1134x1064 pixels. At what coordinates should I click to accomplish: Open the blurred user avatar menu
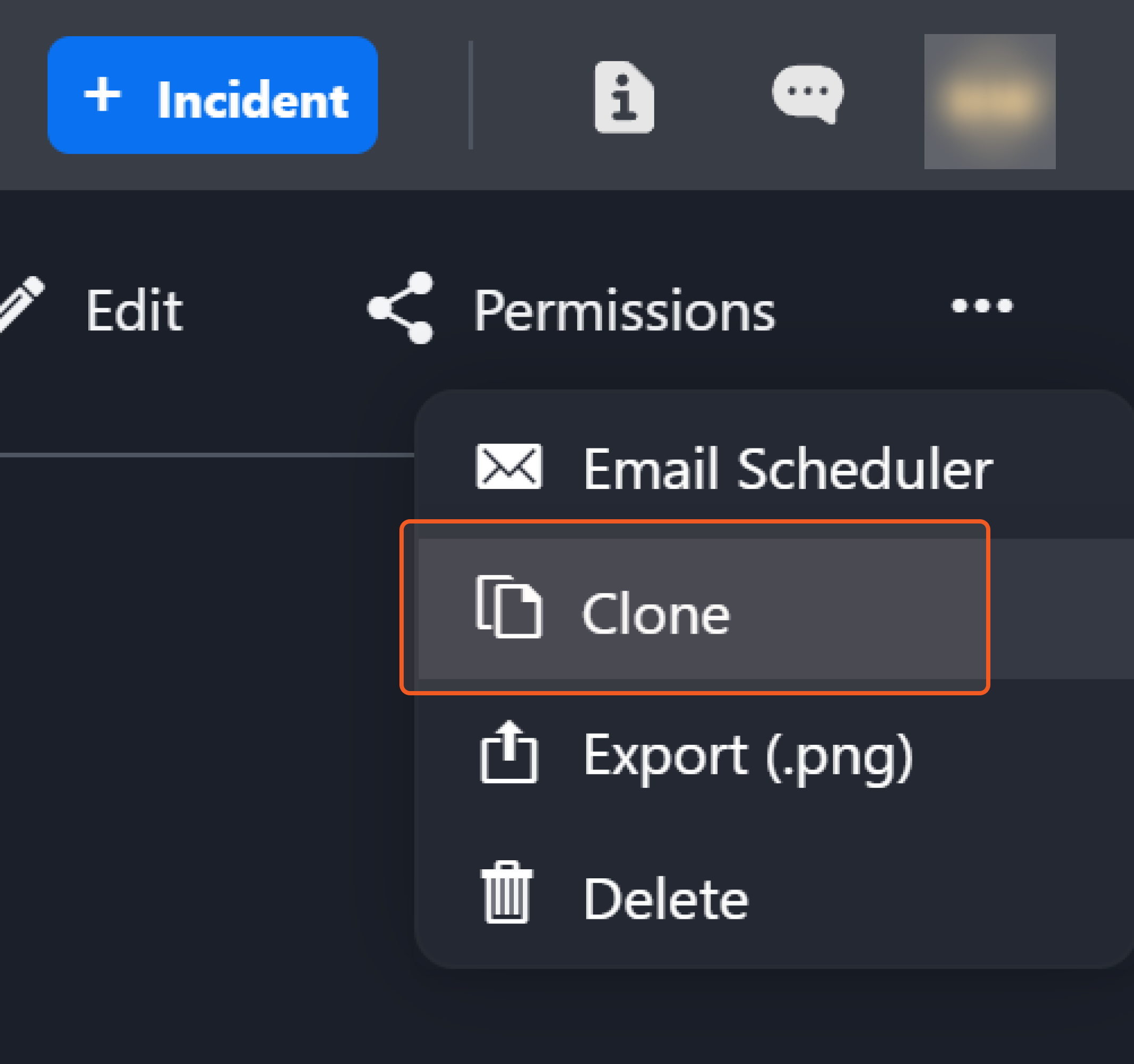[990, 102]
